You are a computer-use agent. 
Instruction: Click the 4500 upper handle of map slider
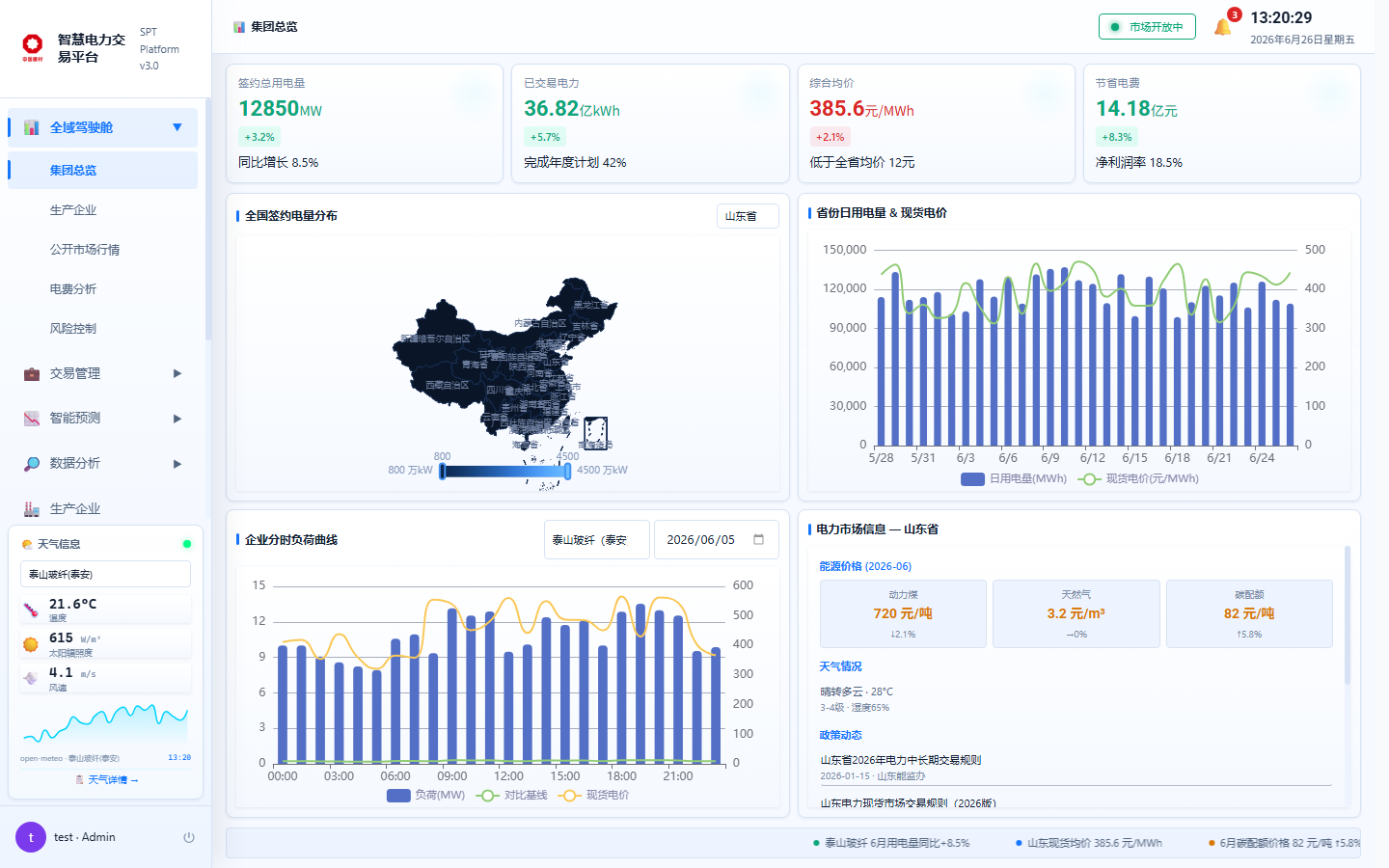[x=568, y=471]
